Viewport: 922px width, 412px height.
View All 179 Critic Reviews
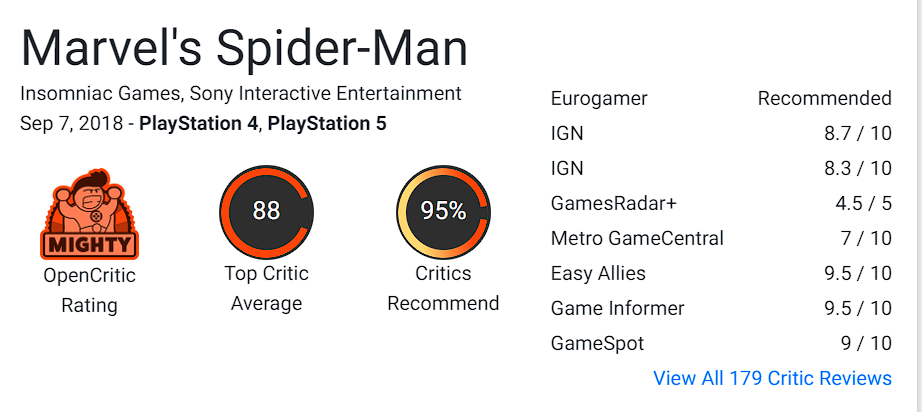pyautogui.click(x=772, y=378)
